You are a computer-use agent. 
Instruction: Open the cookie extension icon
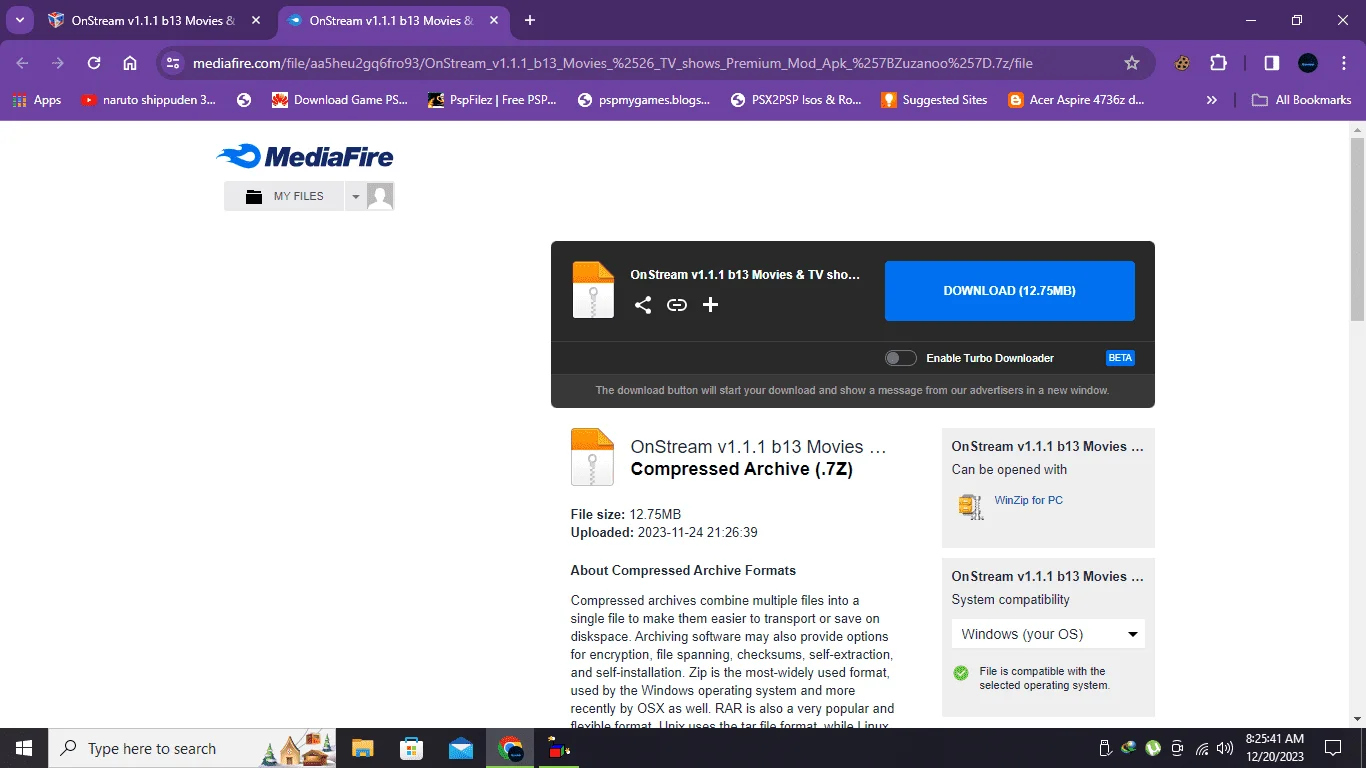(1182, 63)
